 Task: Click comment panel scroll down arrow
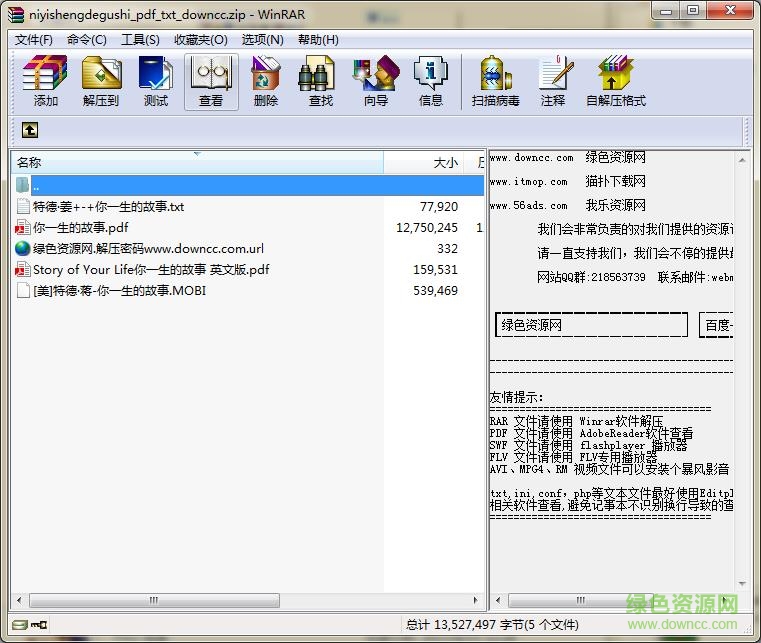(x=742, y=583)
